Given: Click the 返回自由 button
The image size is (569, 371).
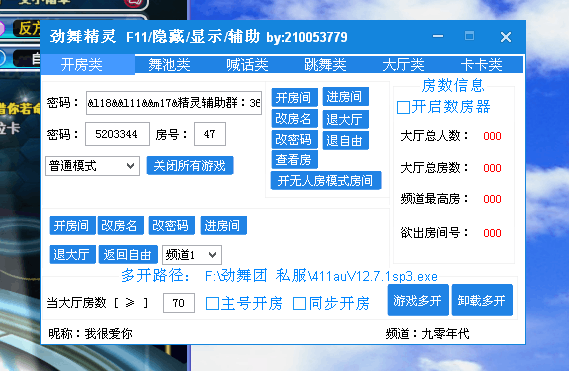Looking at the screenshot, I should [128, 254].
